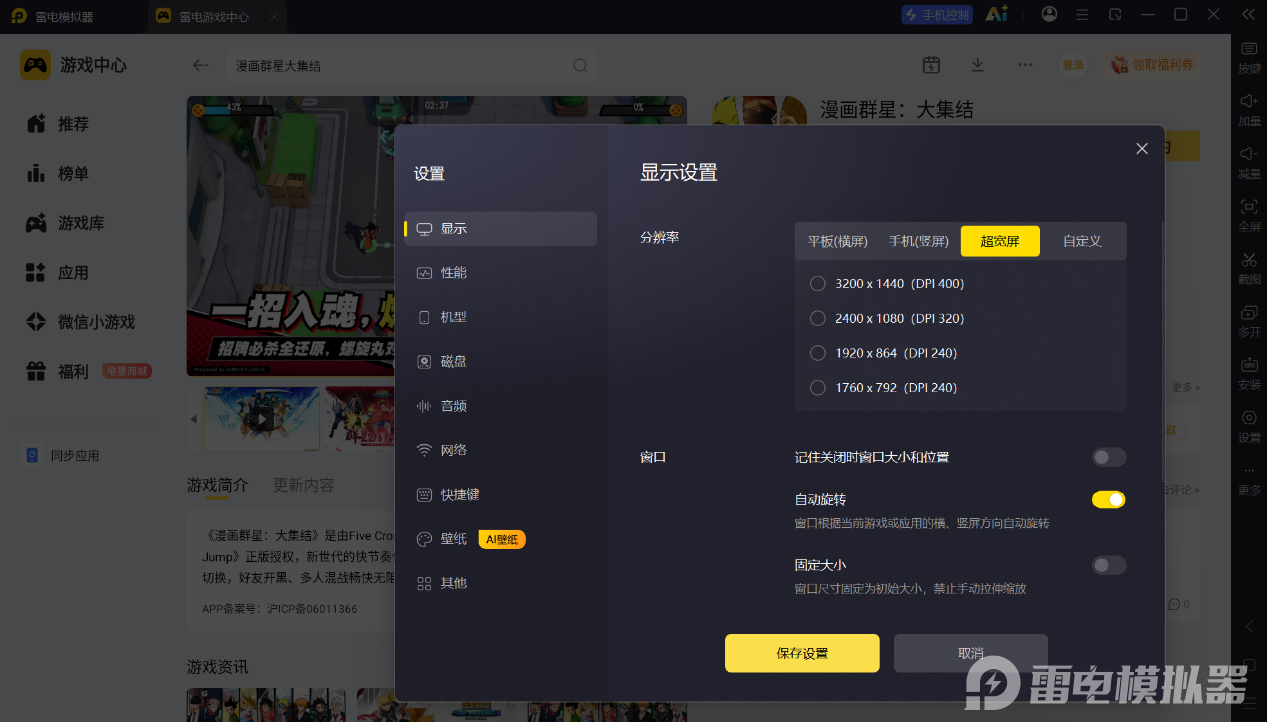Open the three-dot more options icon

point(1025,64)
